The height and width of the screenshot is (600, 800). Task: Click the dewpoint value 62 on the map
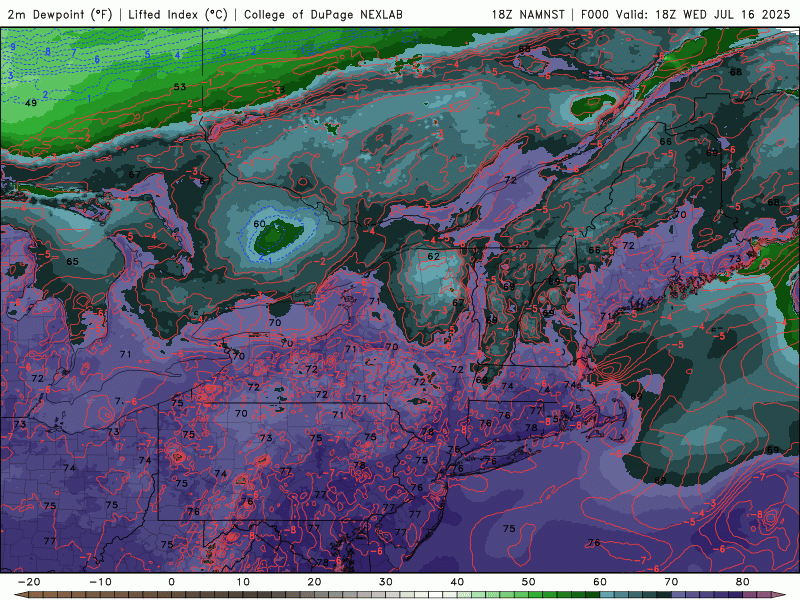(x=434, y=256)
